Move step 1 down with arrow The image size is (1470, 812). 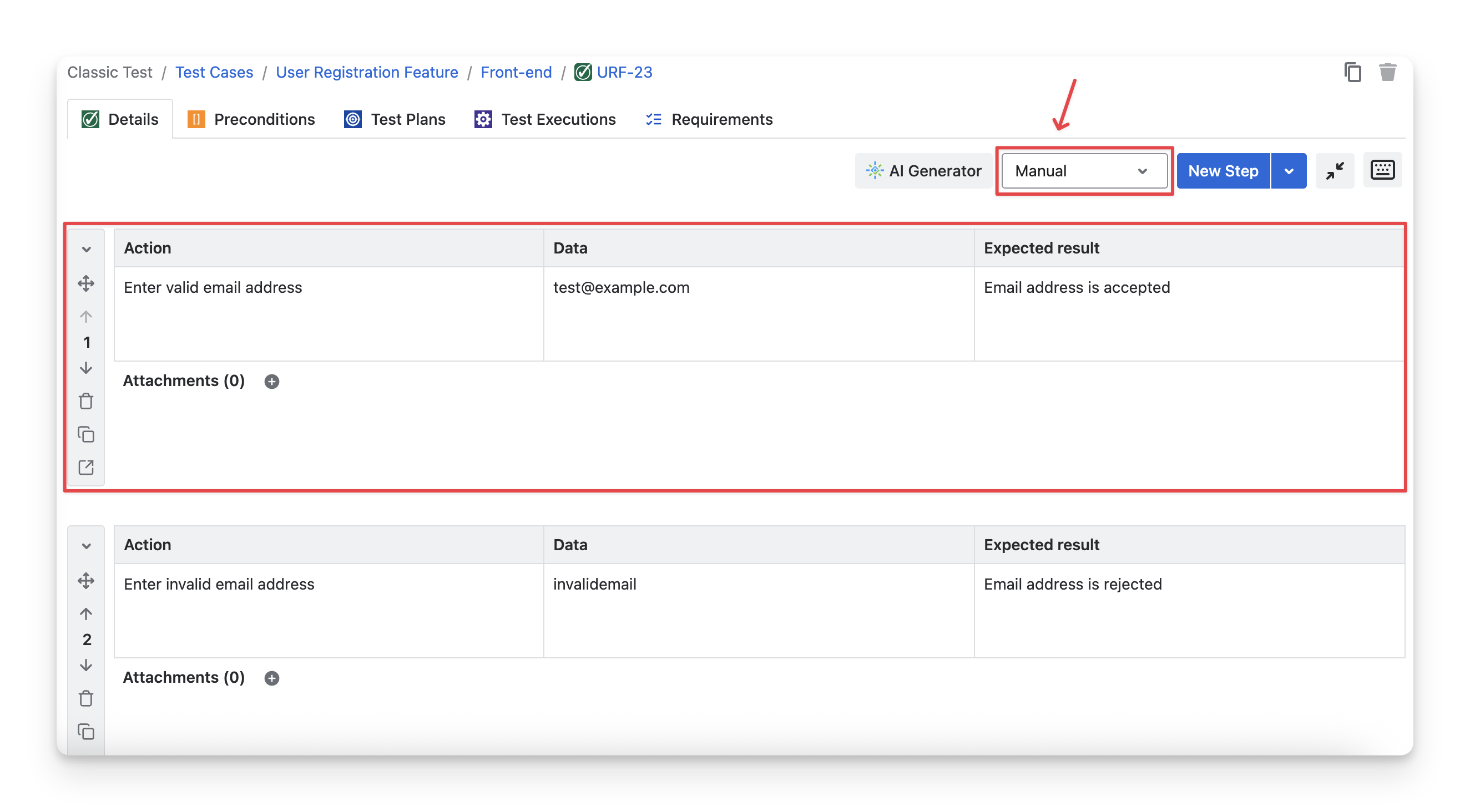[x=86, y=368]
